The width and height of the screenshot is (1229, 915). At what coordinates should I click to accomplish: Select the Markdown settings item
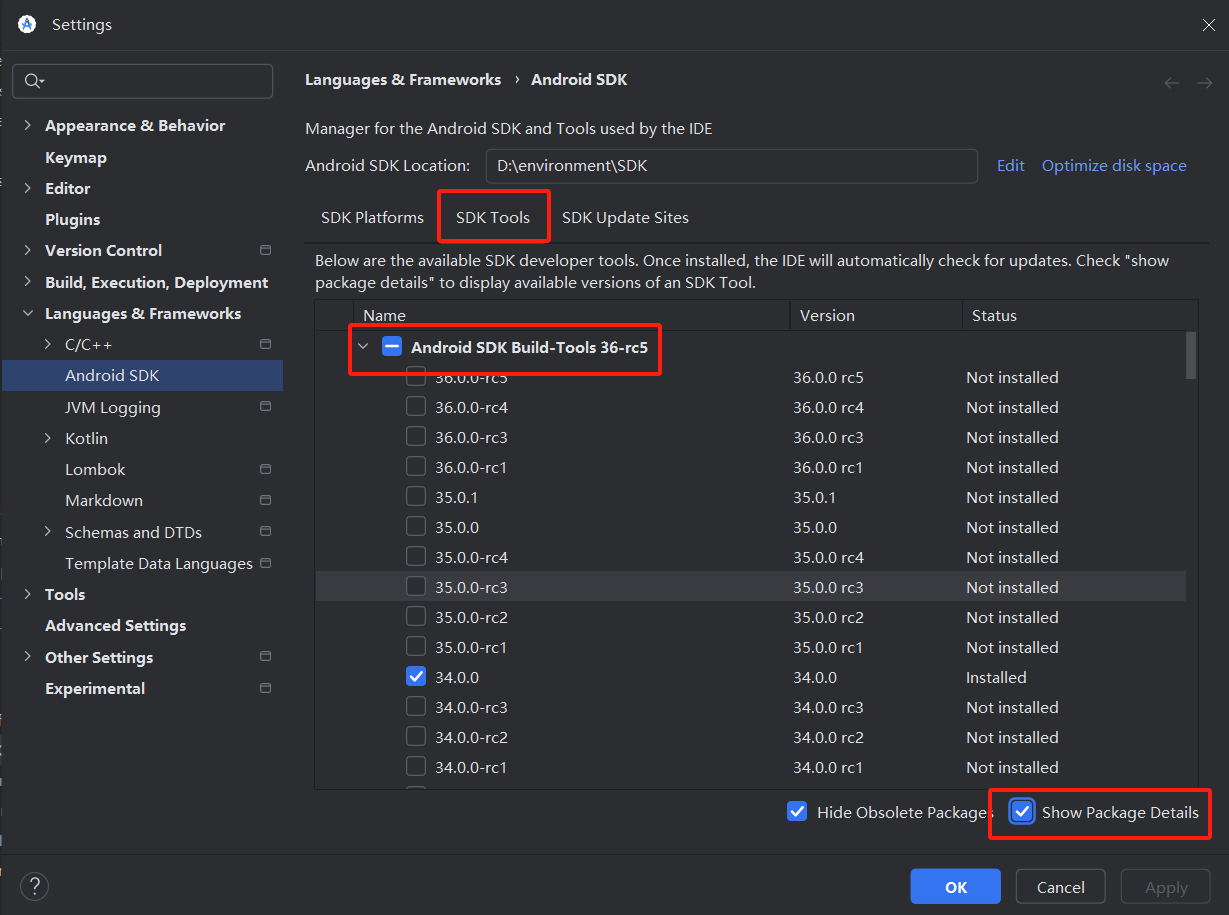pyautogui.click(x=104, y=500)
